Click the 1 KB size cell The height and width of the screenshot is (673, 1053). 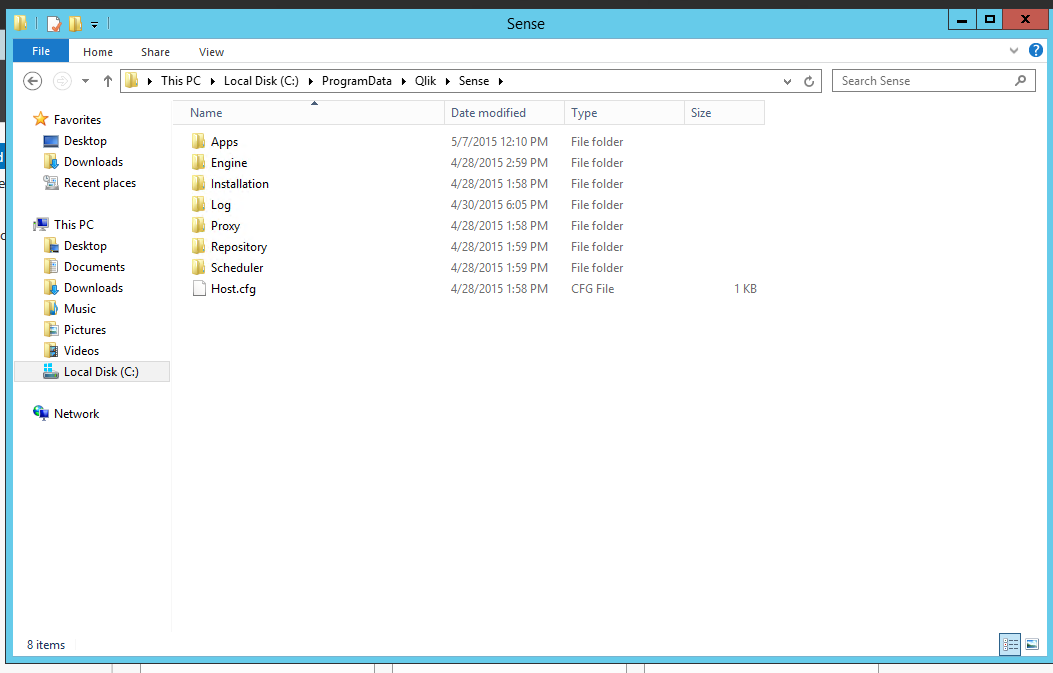(745, 289)
